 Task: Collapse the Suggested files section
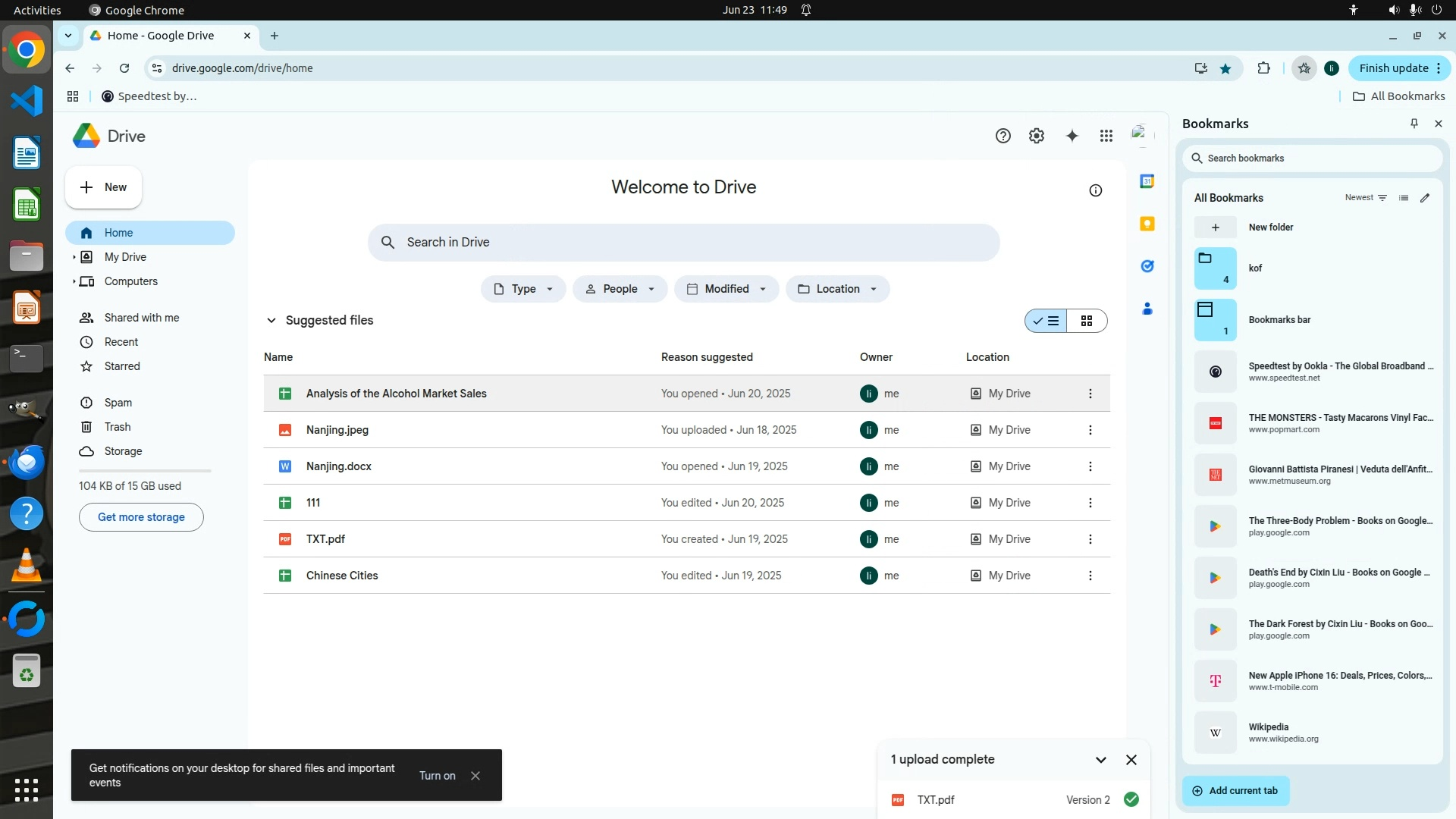(x=271, y=321)
